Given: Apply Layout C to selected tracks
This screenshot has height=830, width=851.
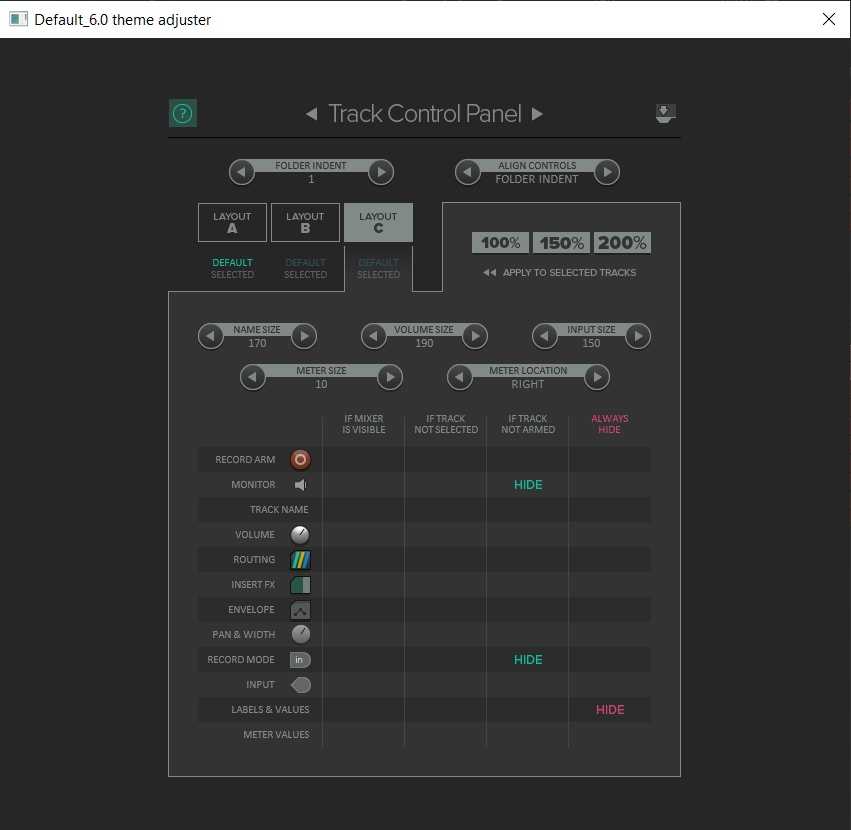Looking at the screenshot, I should point(378,275).
